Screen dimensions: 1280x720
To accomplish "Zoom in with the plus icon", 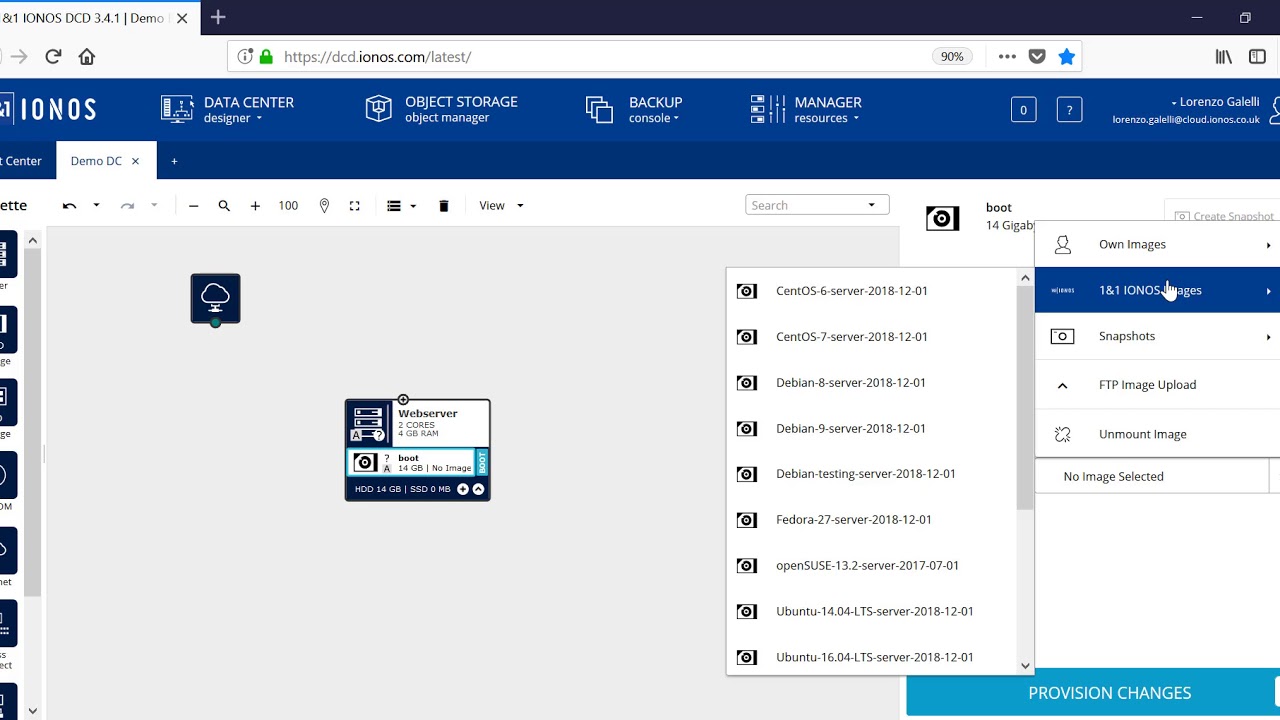I will (x=255, y=206).
